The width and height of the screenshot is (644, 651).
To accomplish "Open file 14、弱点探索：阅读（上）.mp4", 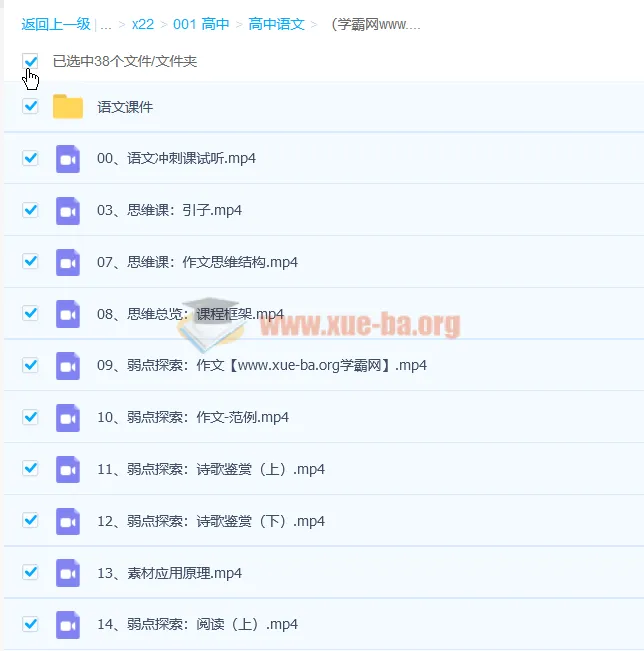I will (x=197, y=624).
